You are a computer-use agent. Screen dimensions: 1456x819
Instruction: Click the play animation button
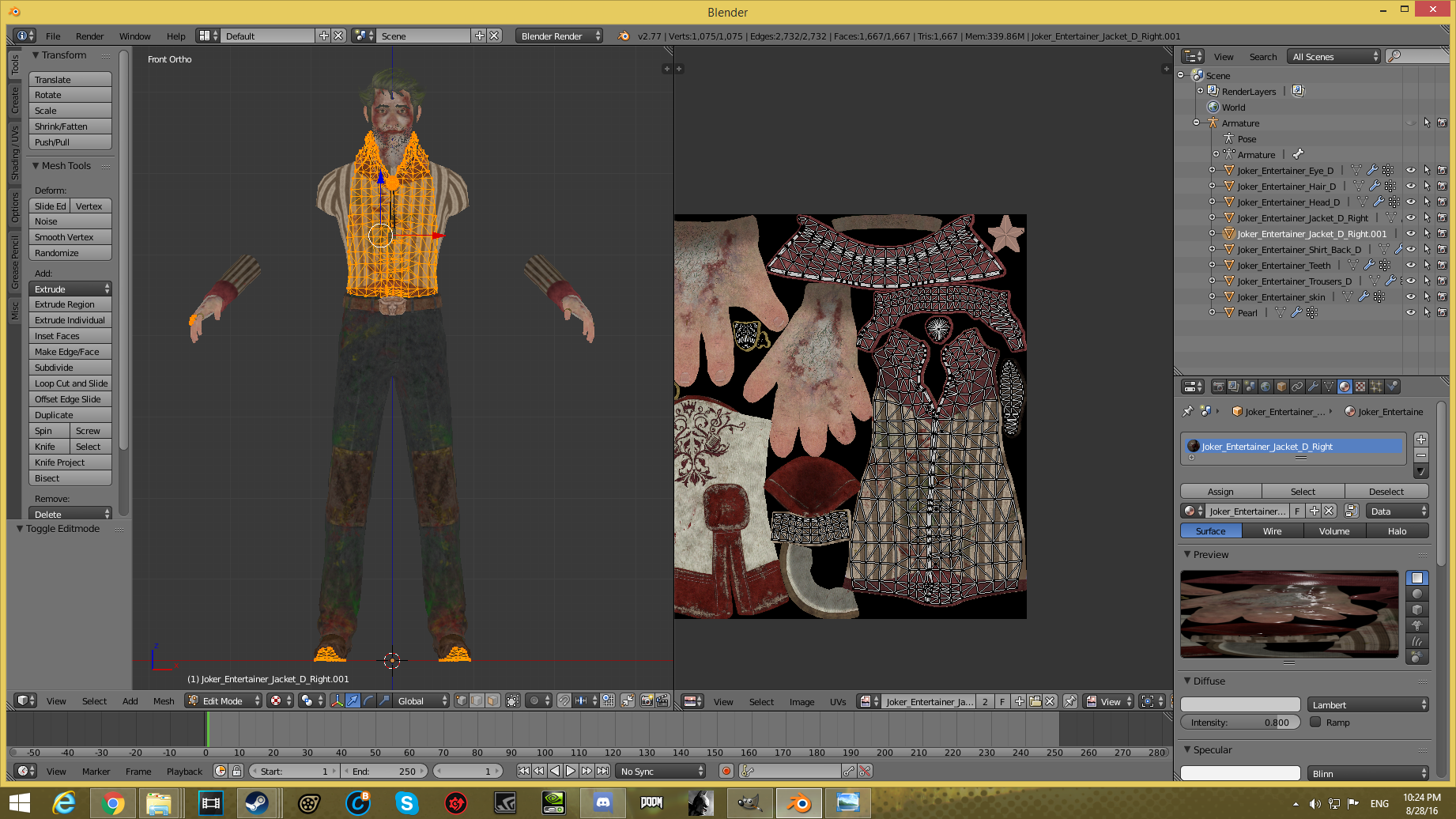click(x=571, y=771)
